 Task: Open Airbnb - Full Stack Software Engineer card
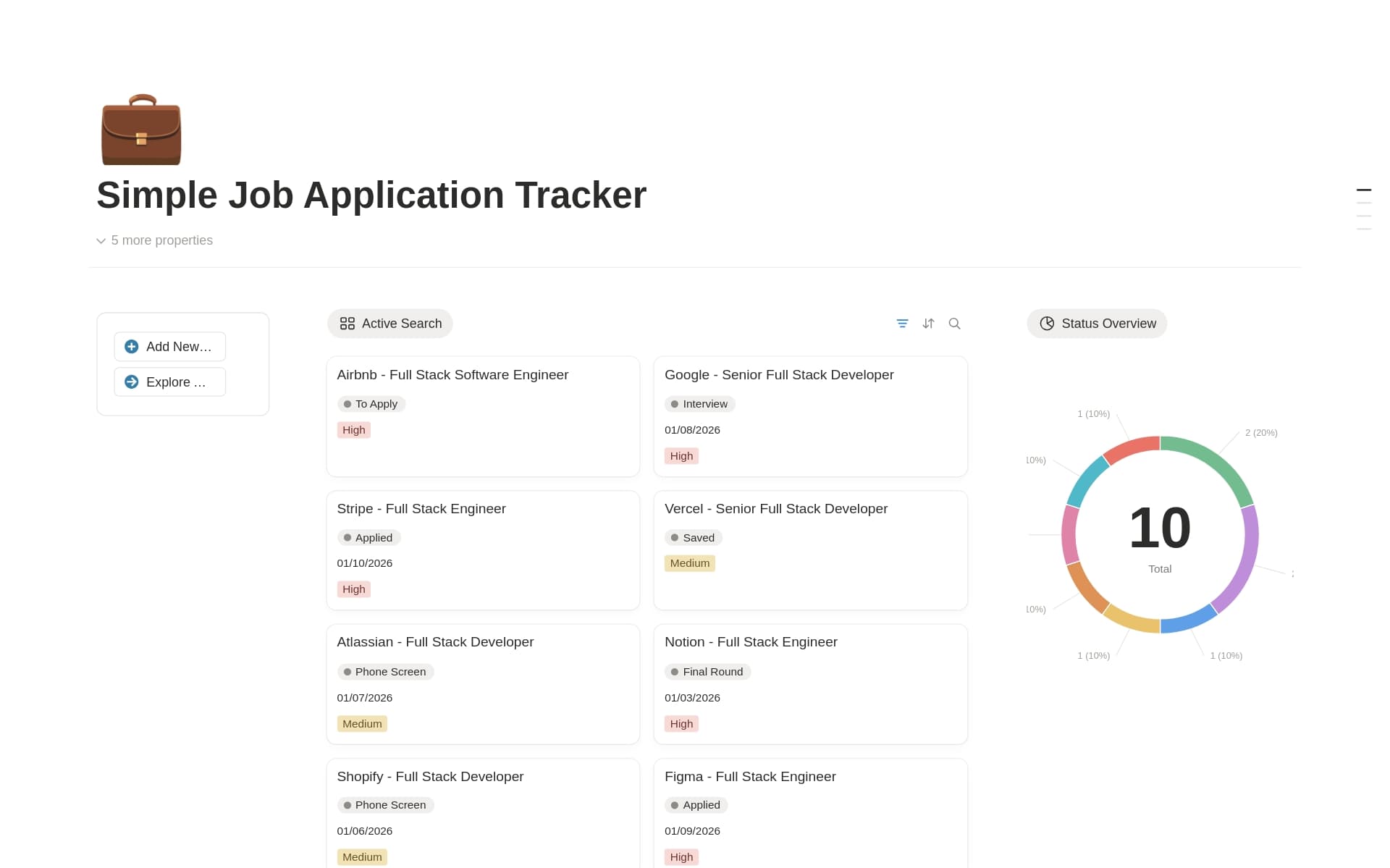pyautogui.click(x=483, y=416)
